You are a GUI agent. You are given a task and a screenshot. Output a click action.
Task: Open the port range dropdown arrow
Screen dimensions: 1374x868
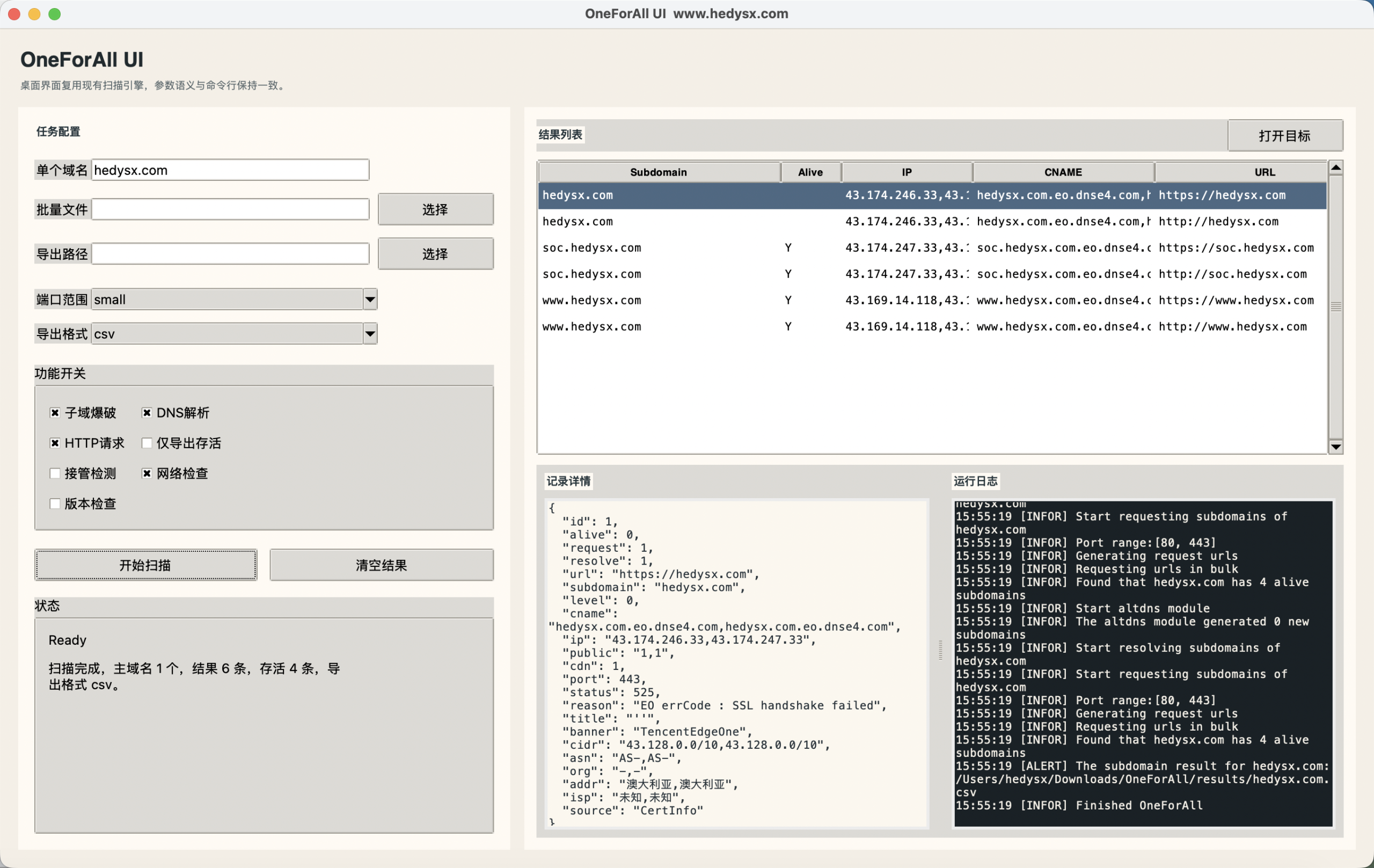pos(370,300)
